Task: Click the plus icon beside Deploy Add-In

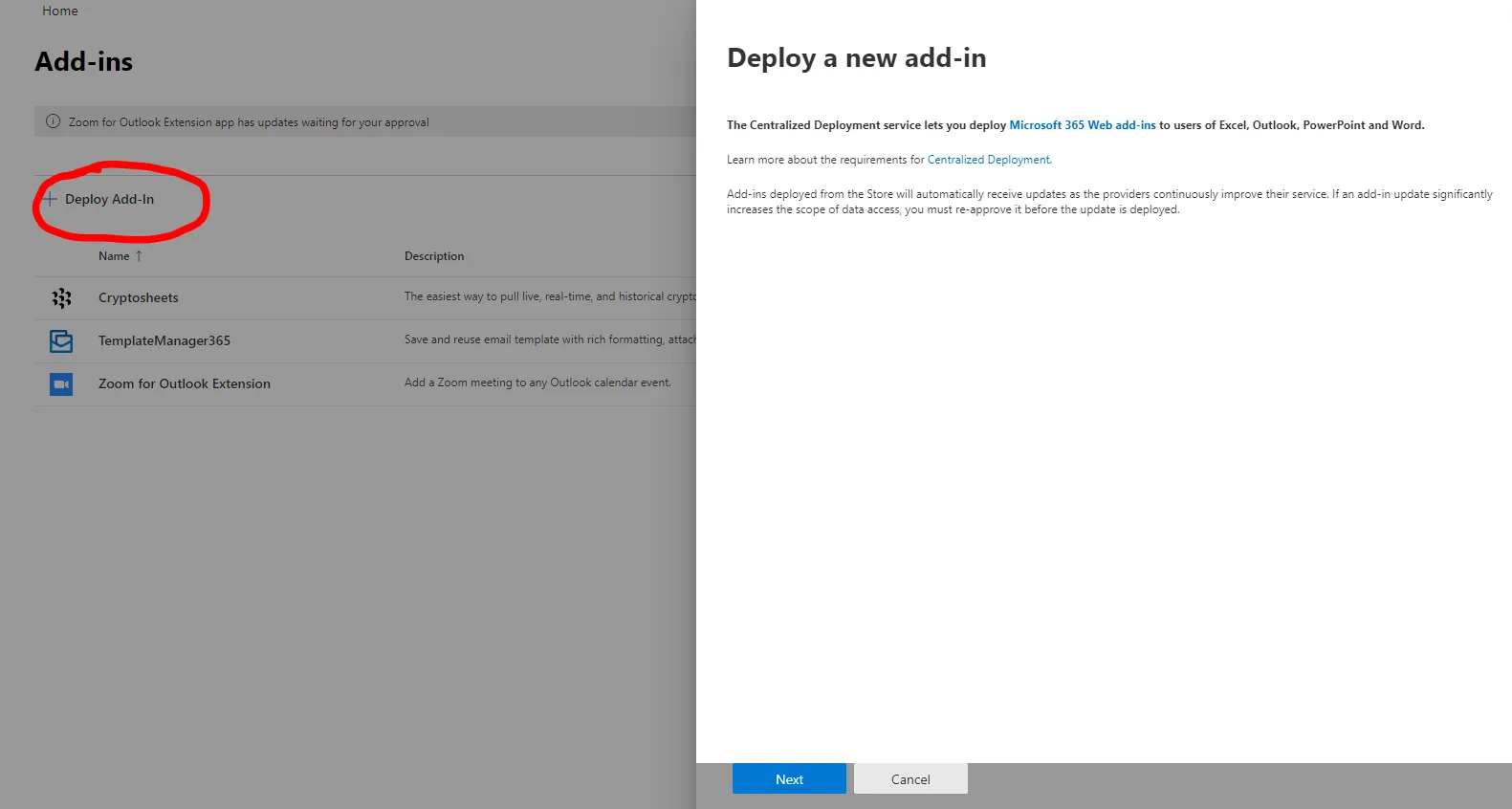Action: 50,199
